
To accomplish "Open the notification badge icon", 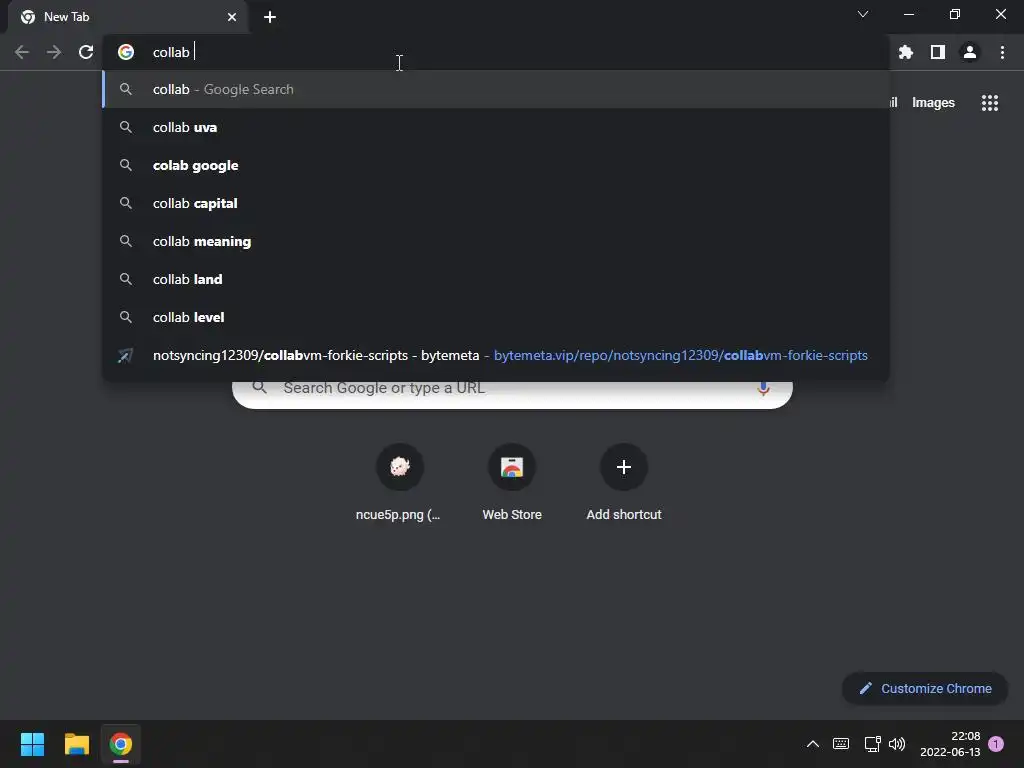I will pos(996,744).
